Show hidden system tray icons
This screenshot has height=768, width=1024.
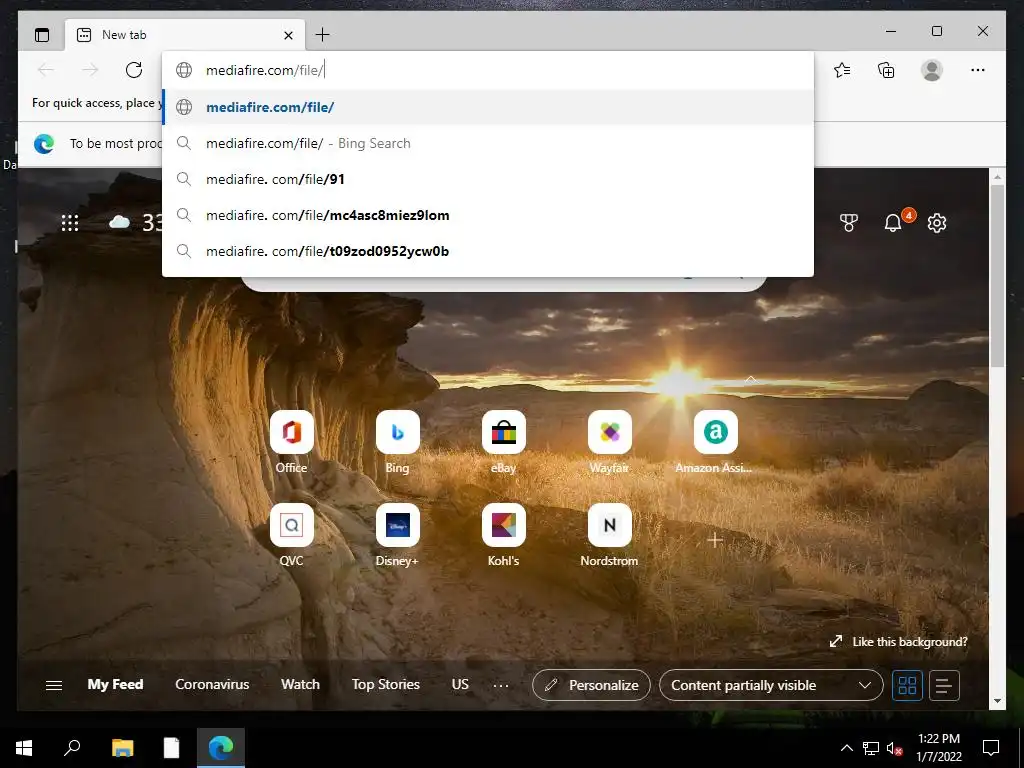tap(846, 748)
